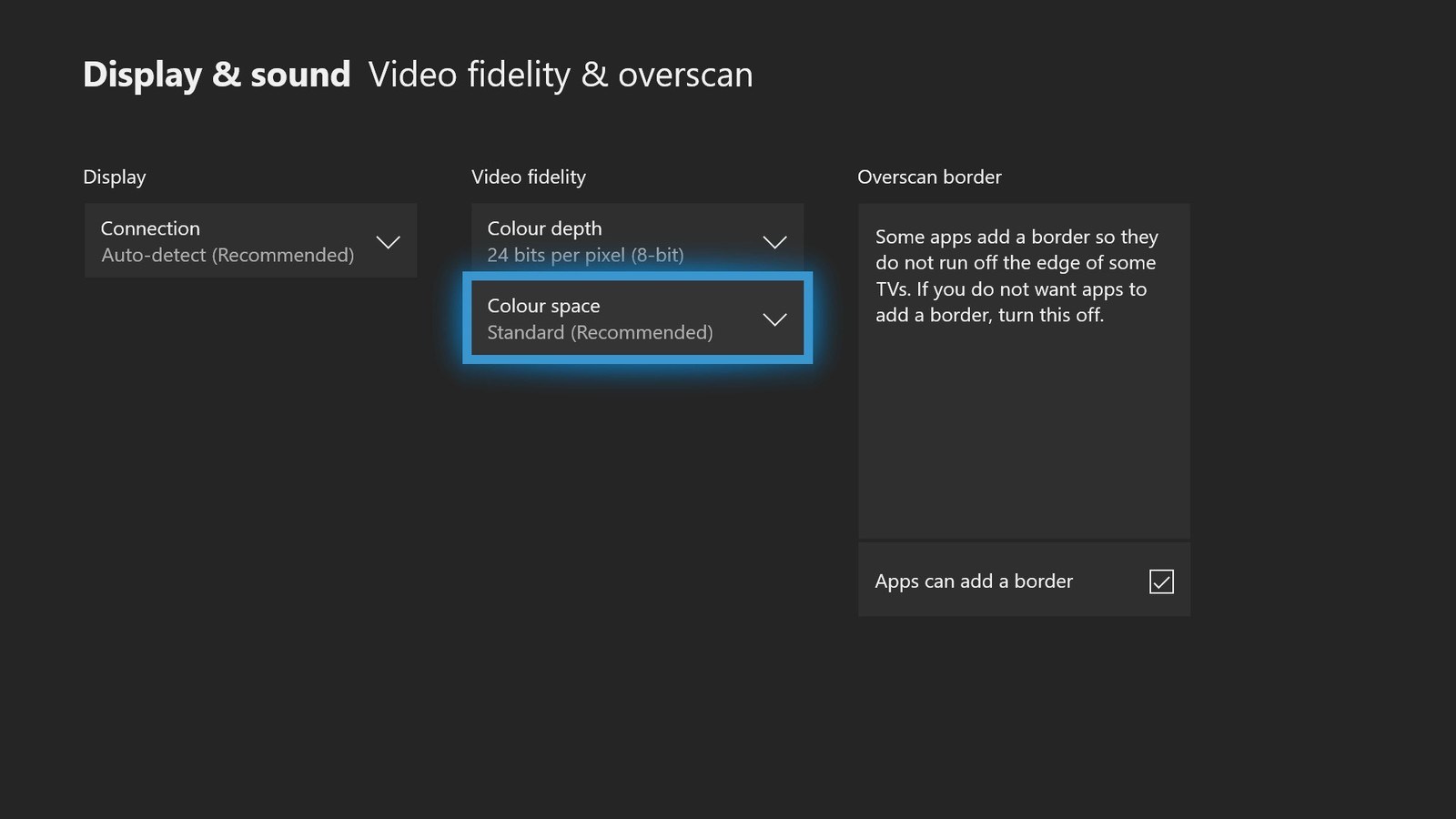Click the Video fidelity & overscan title
Viewport: 1456px width, 819px height.
[x=561, y=75]
